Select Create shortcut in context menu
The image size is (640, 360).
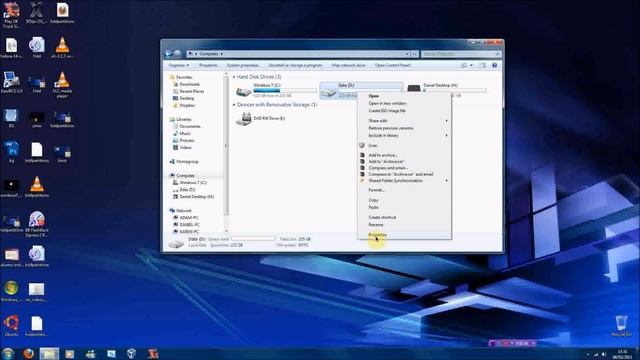click(382, 218)
